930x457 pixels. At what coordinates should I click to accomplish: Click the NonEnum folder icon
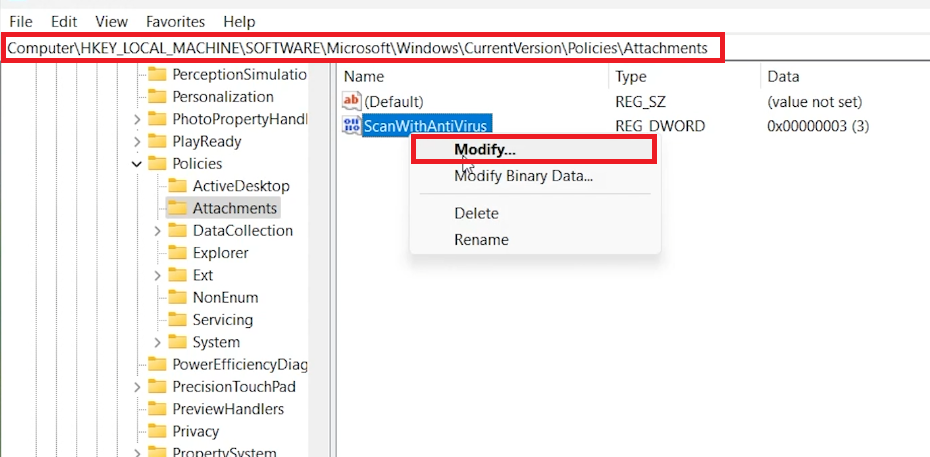pos(177,298)
